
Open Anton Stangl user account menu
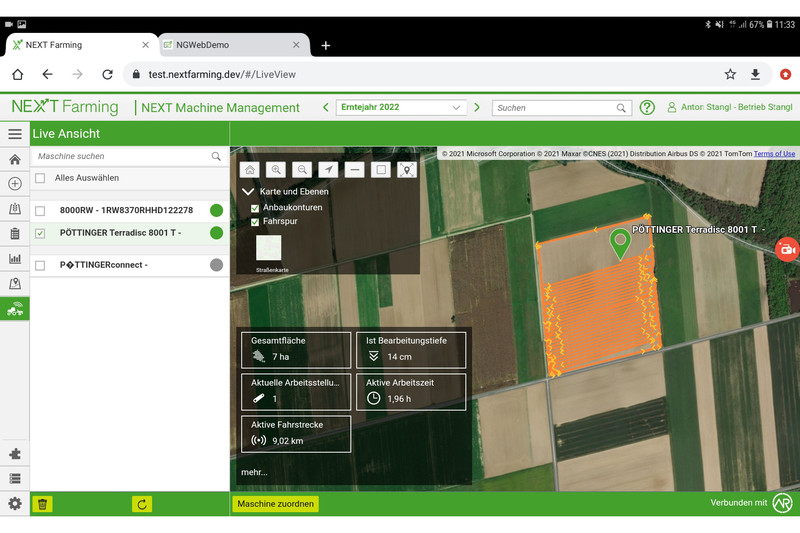point(730,107)
